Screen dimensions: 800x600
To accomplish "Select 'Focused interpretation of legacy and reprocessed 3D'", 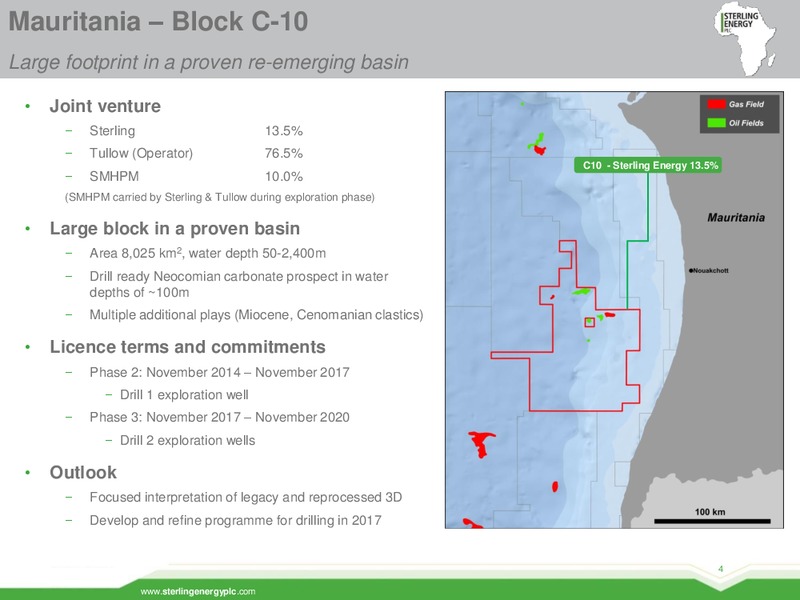I will [x=245, y=497].
